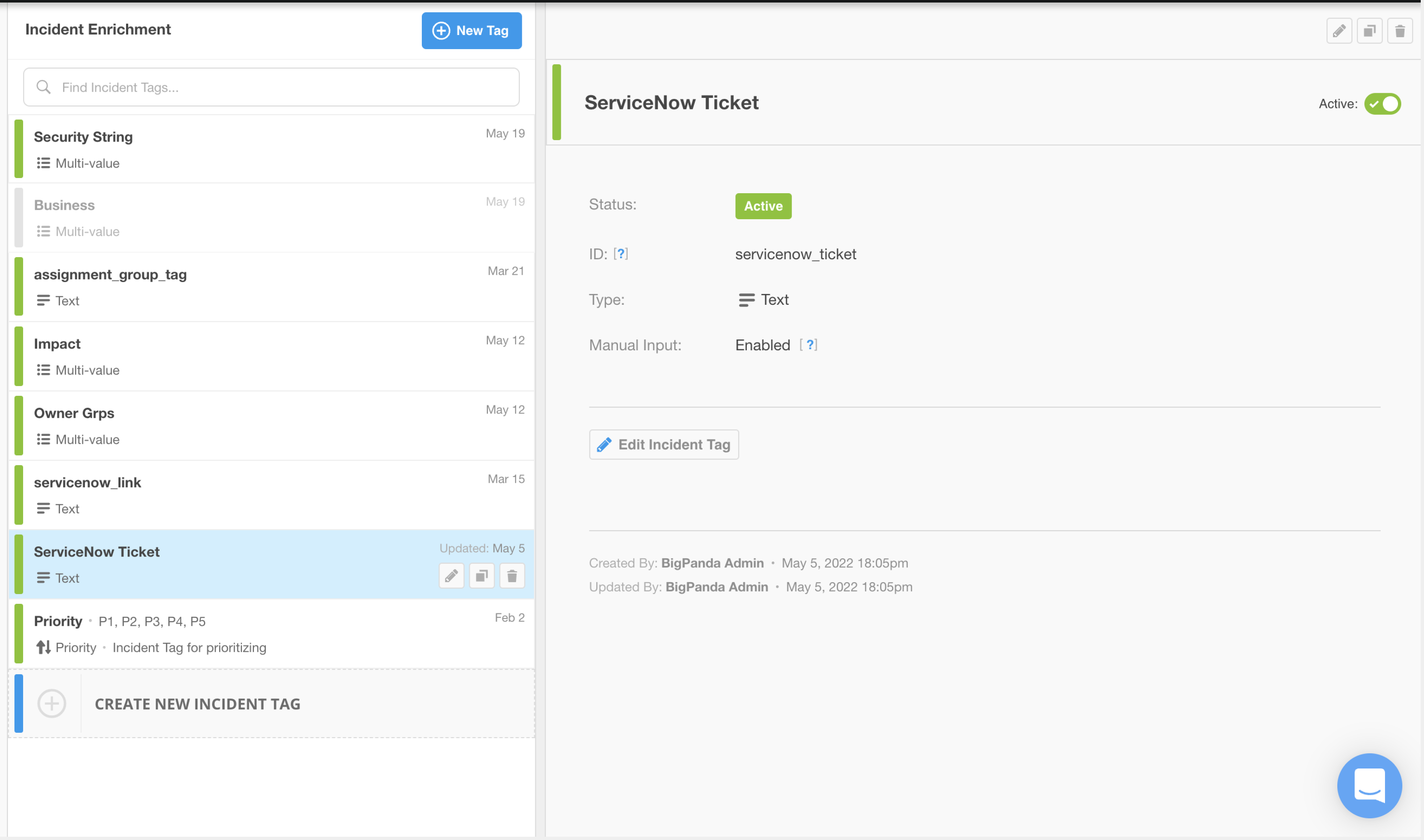The width and height of the screenshot is (1424, 840).
Task: Click the Find Incident Tags search field
Action: [272, 87]
